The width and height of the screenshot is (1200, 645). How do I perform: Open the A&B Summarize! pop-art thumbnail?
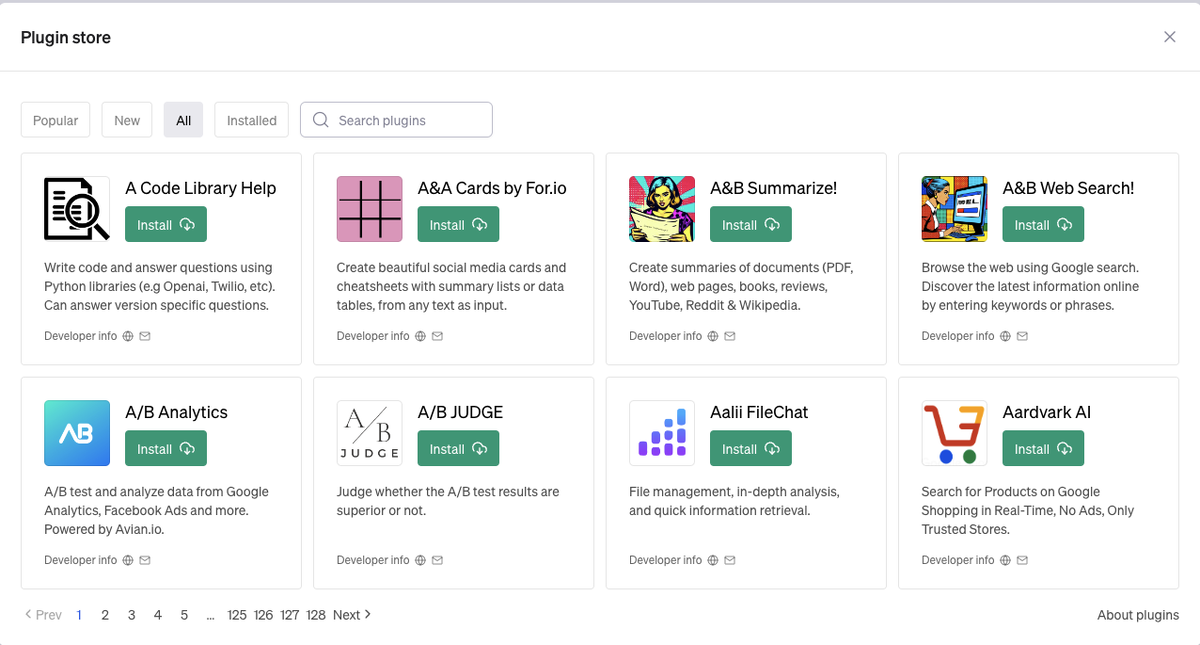pos(662,209)
